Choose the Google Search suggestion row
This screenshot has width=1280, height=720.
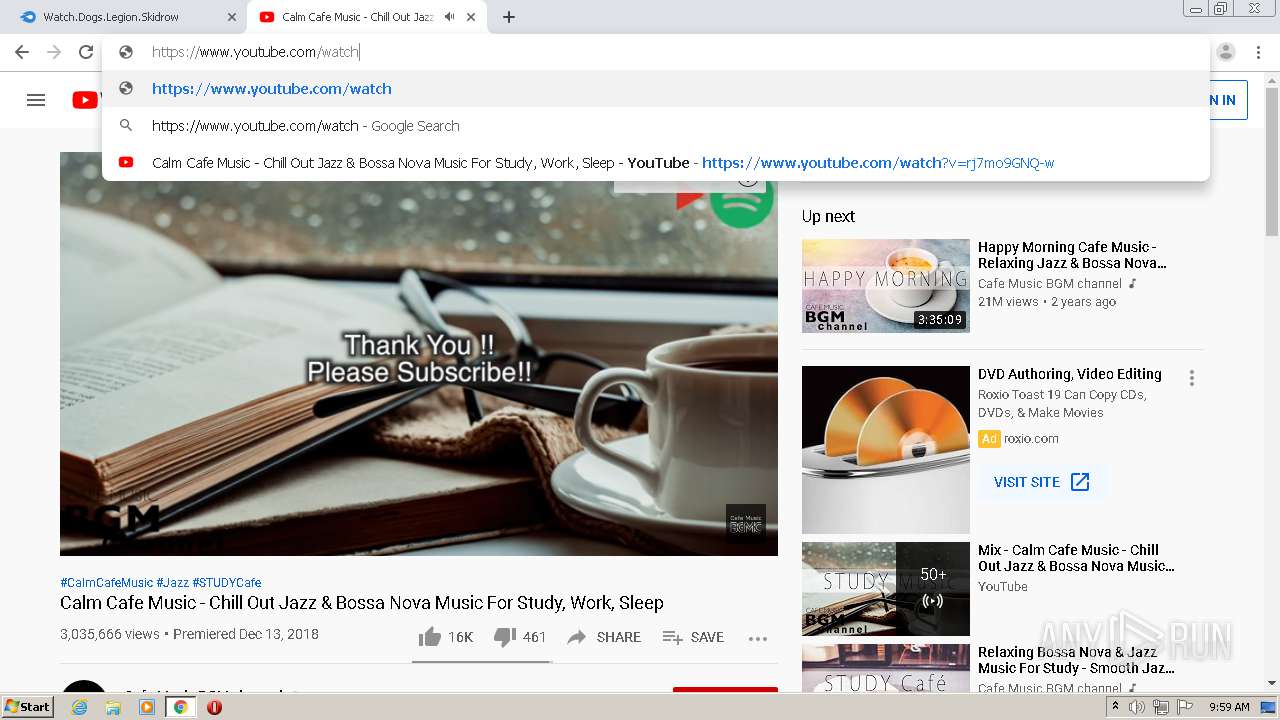coord(656,126)
